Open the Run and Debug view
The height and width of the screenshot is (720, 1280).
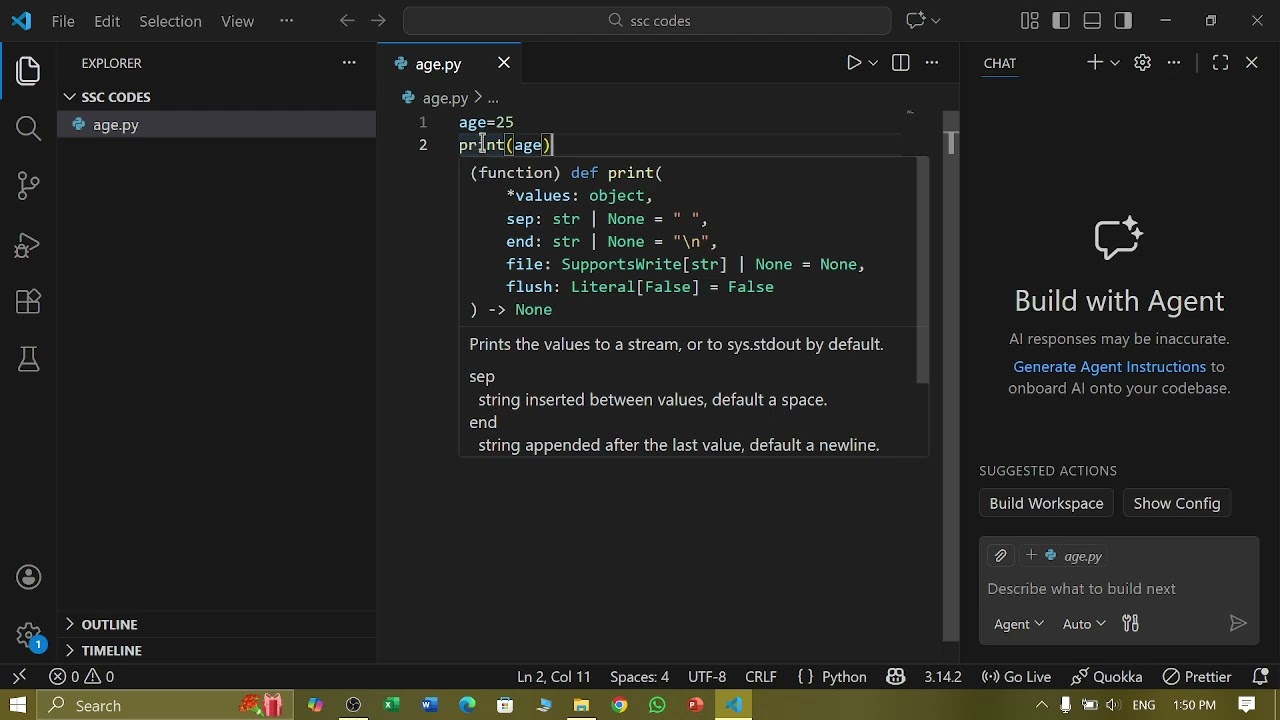(28, 244)
